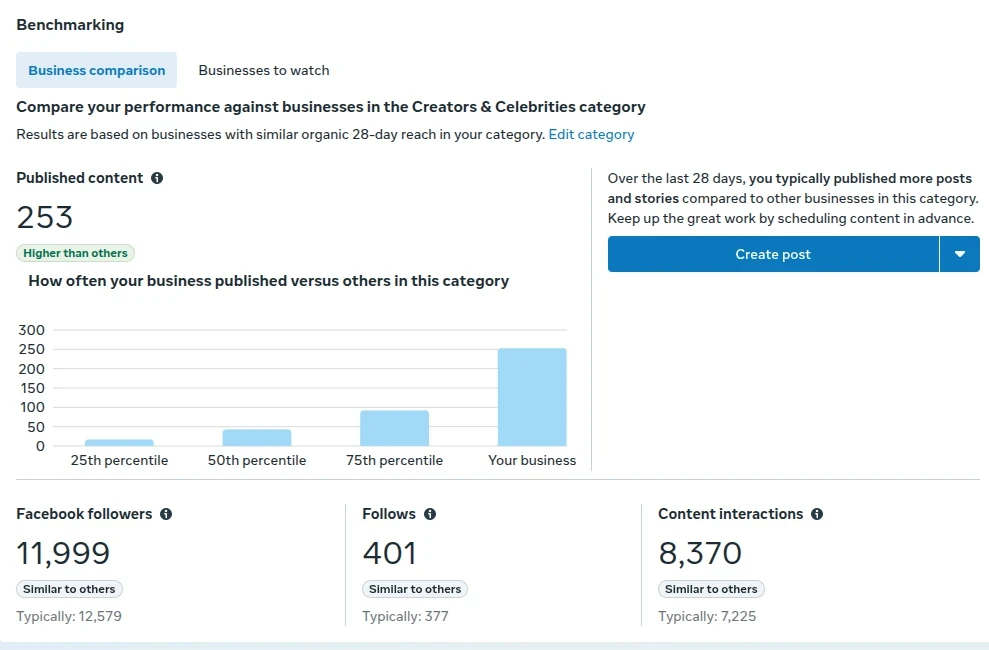
Task: Click Similar to others badge under Follows
Action: point(415,589)
